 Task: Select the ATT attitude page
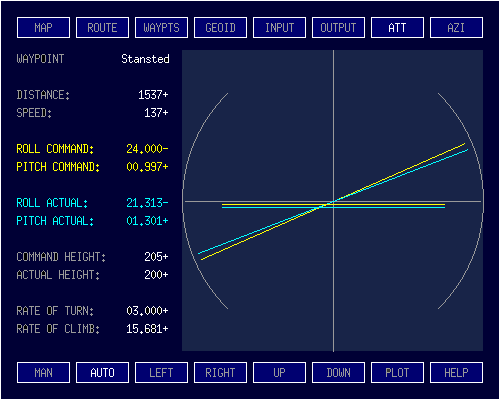(x=397, y=28)
